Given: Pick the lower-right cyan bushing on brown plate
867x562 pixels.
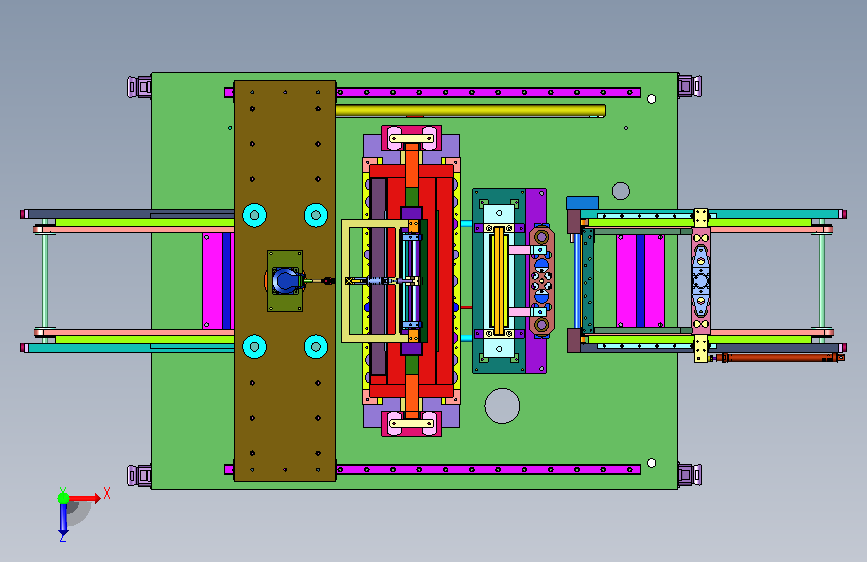Looking at the screenshot, I should pyautogui.click(x=316, y=347).
